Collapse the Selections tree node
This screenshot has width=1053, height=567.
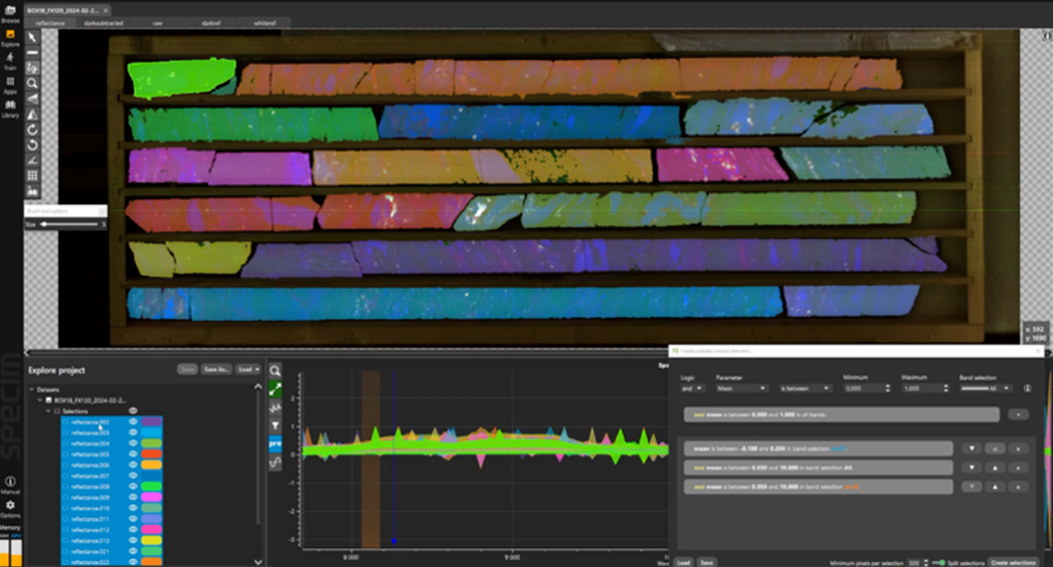48,410
